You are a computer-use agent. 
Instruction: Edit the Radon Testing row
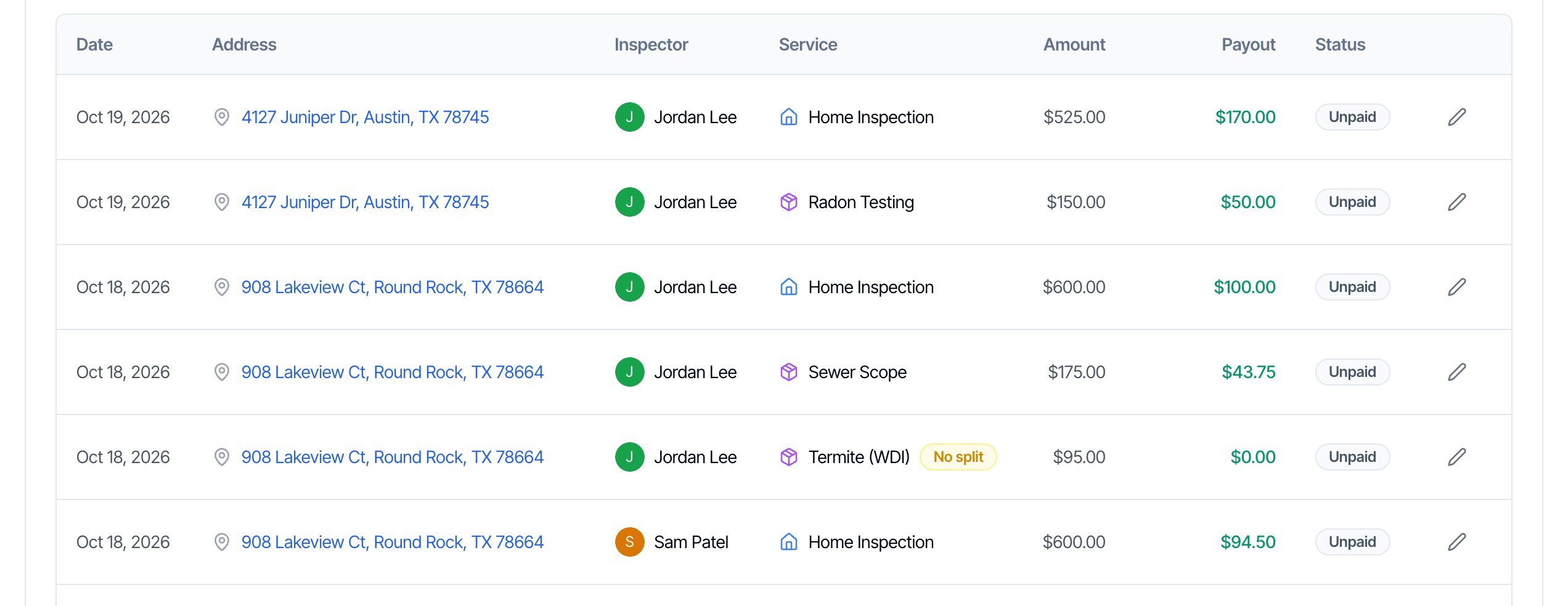click(x=1456, y=202)
